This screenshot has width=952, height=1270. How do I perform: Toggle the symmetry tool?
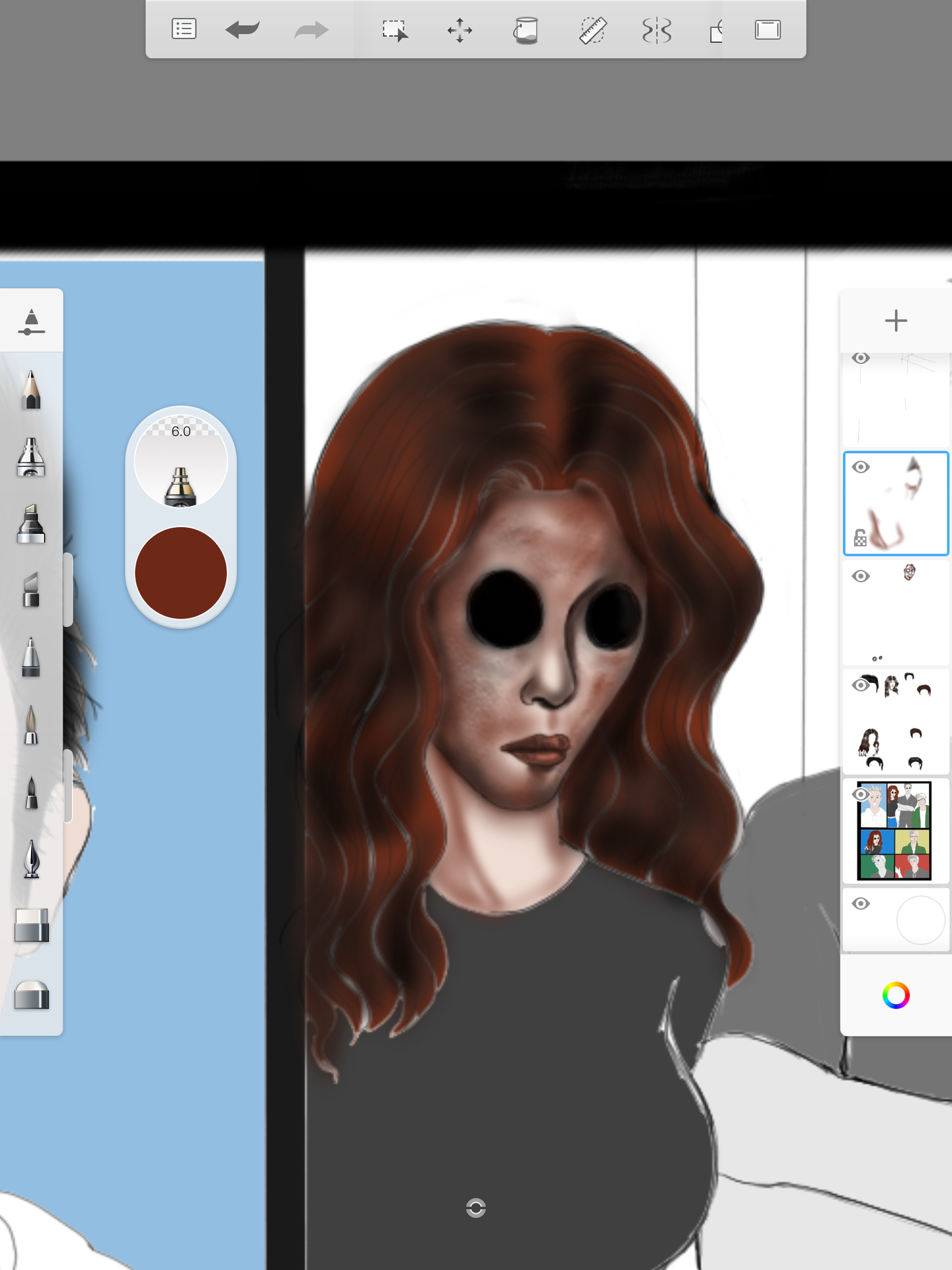click(x=656, y=30)
